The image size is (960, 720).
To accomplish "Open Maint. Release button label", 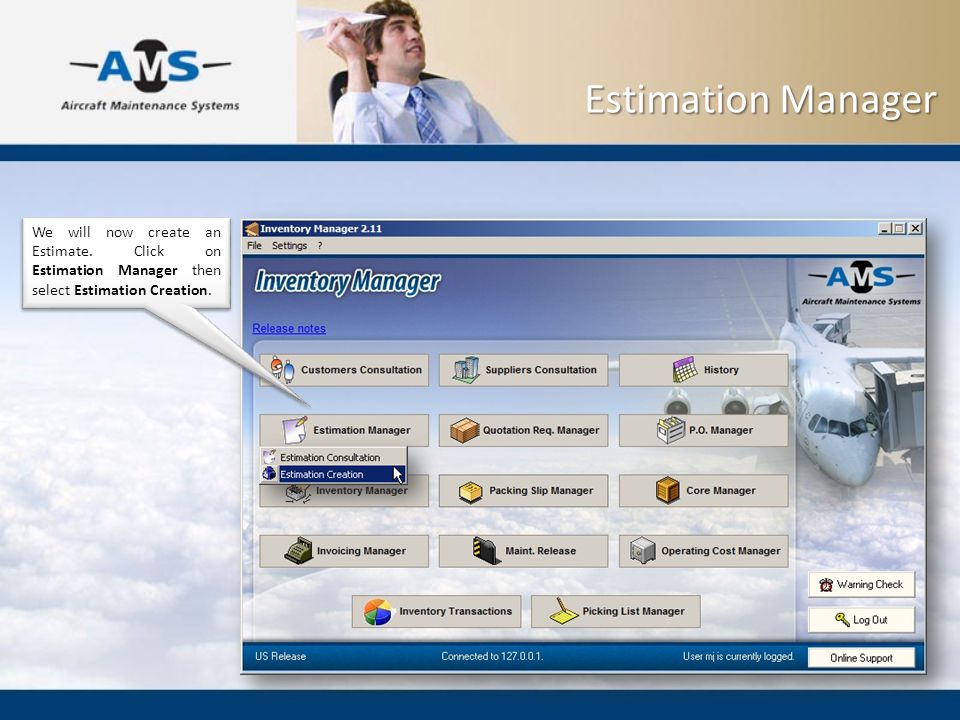I will tap(541, 550).
